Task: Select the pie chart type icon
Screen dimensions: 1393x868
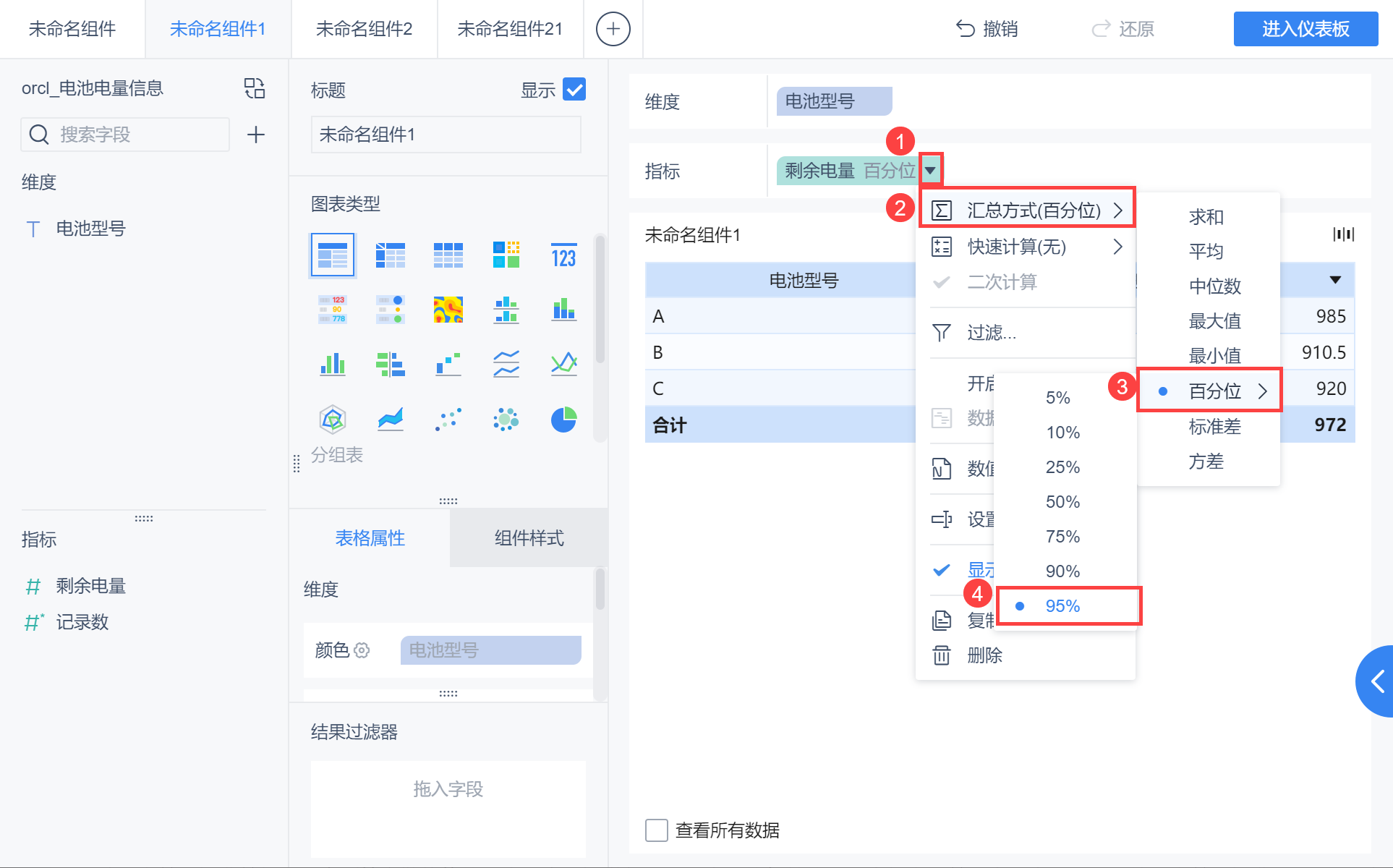Action: (x=563, y=420)
